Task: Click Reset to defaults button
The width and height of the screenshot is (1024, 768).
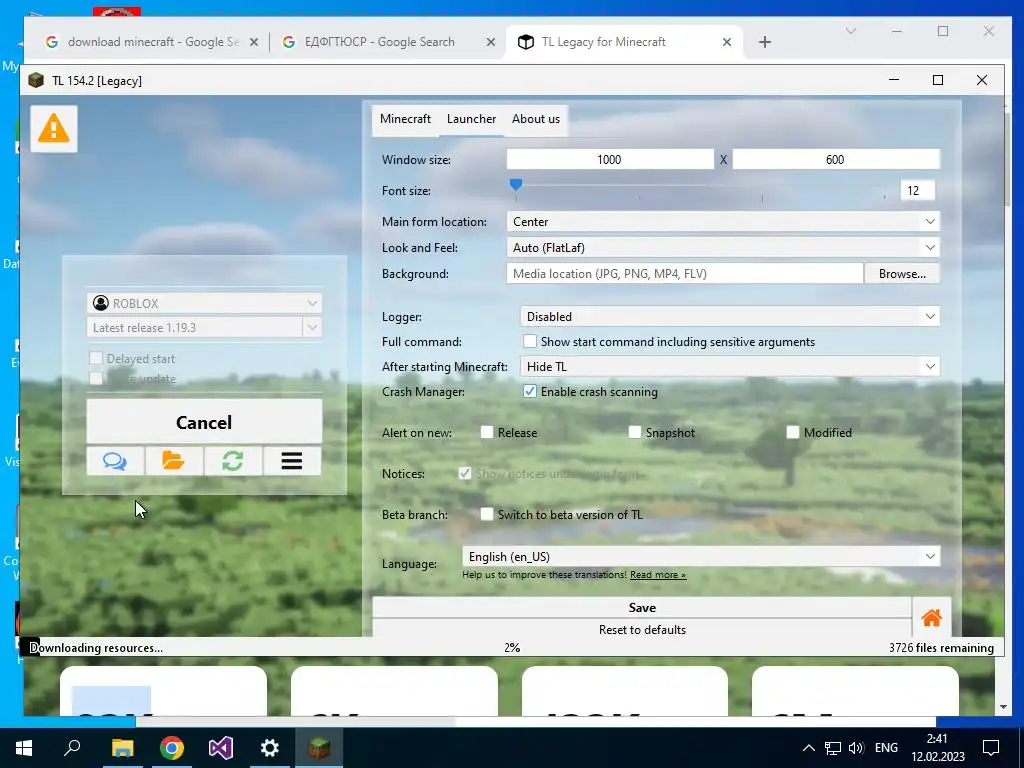Action: (x=642, y=630)
